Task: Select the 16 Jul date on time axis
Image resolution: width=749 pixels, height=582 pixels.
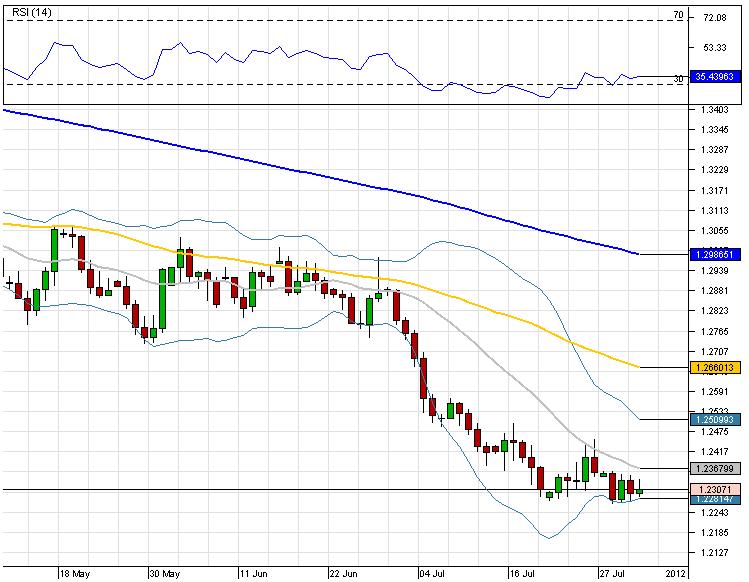Action: [x=524, y=575]
